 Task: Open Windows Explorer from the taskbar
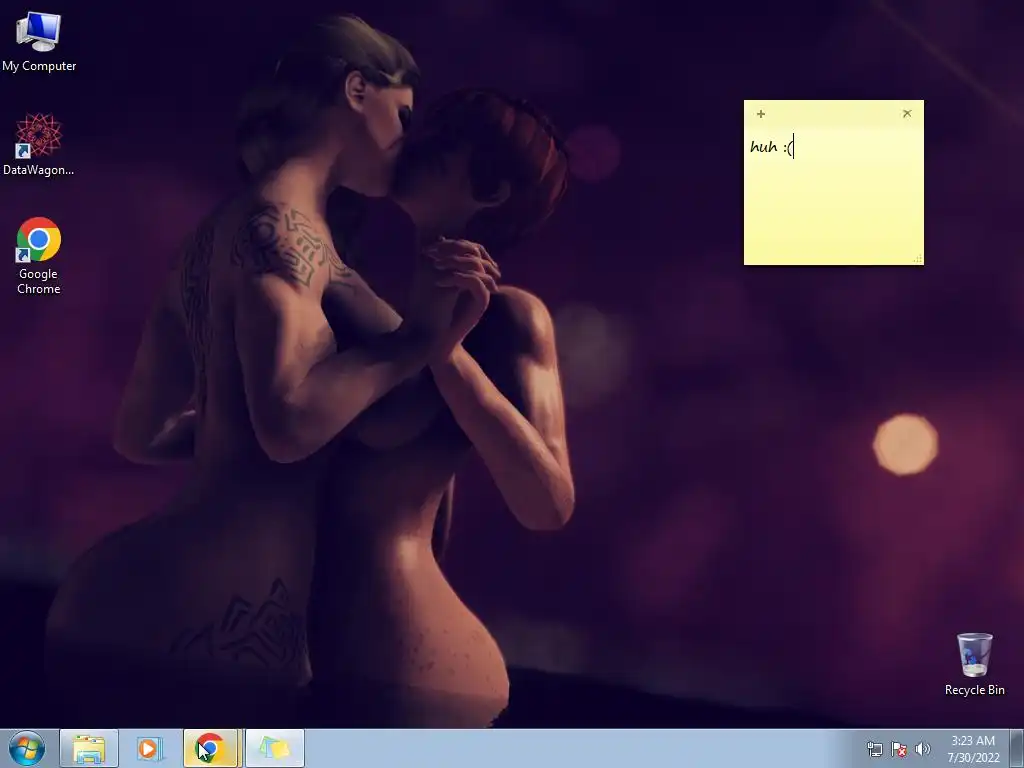click(x=89, y=748)
